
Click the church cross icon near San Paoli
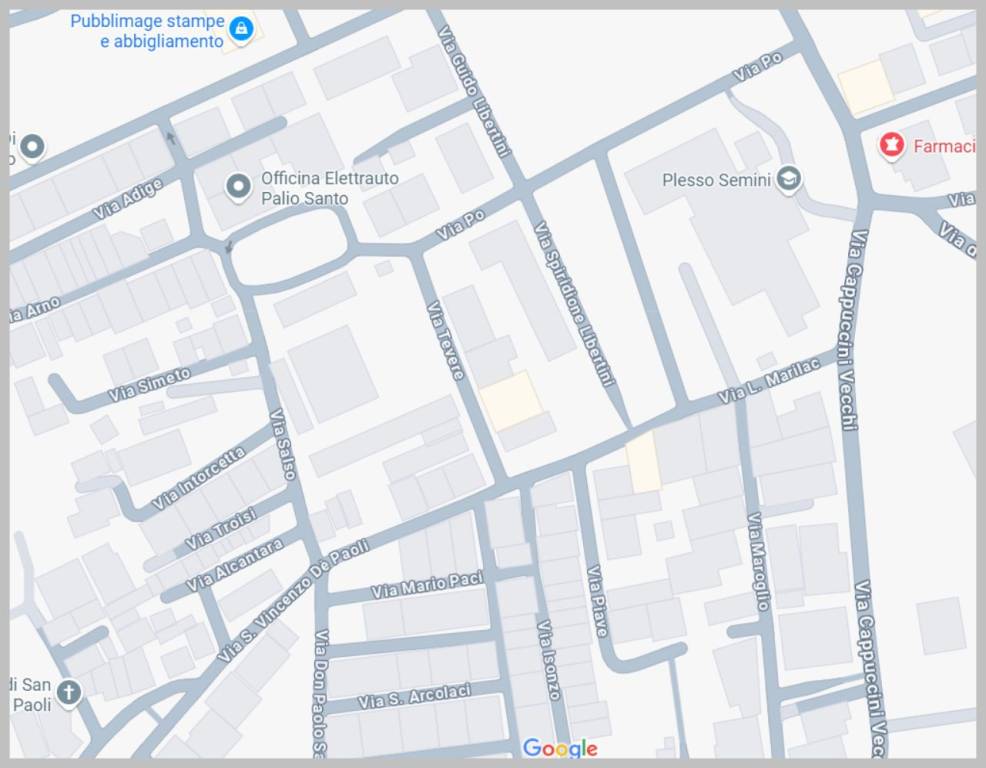click(68, 692)
